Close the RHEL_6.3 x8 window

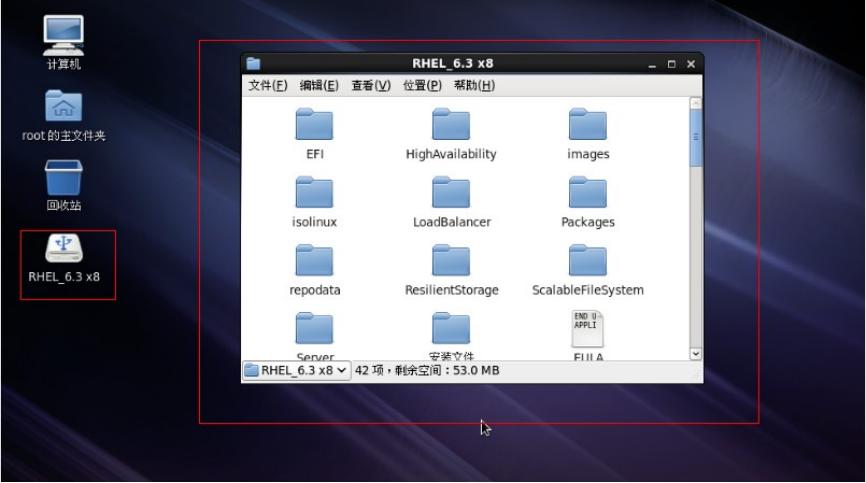pyautogui.click(x=691, y=65)
